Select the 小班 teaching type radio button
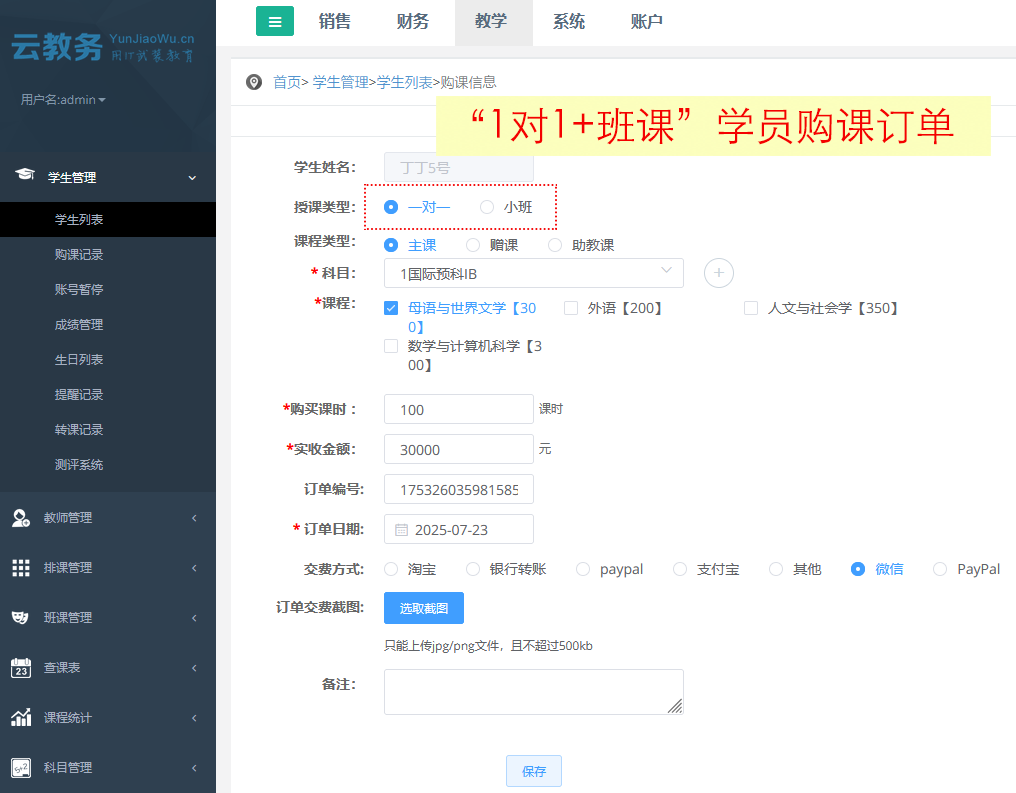 click(x=487, y=207)
